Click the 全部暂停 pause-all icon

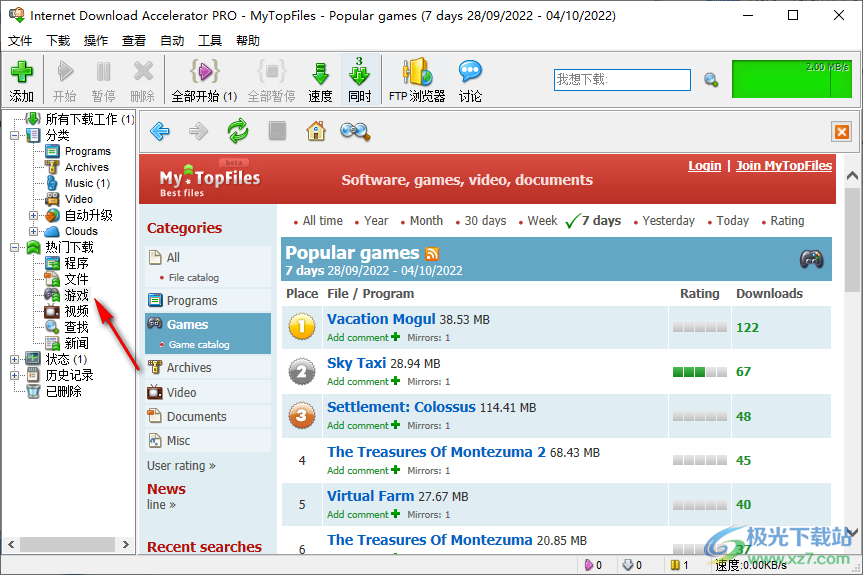[272, 72]
